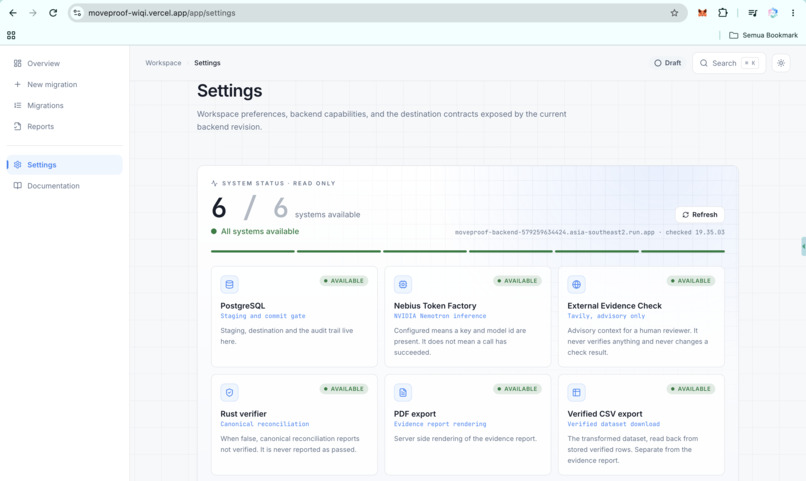806x481 pixels.
Task: Go back with the browser back arrow
Action: (13, 13)
